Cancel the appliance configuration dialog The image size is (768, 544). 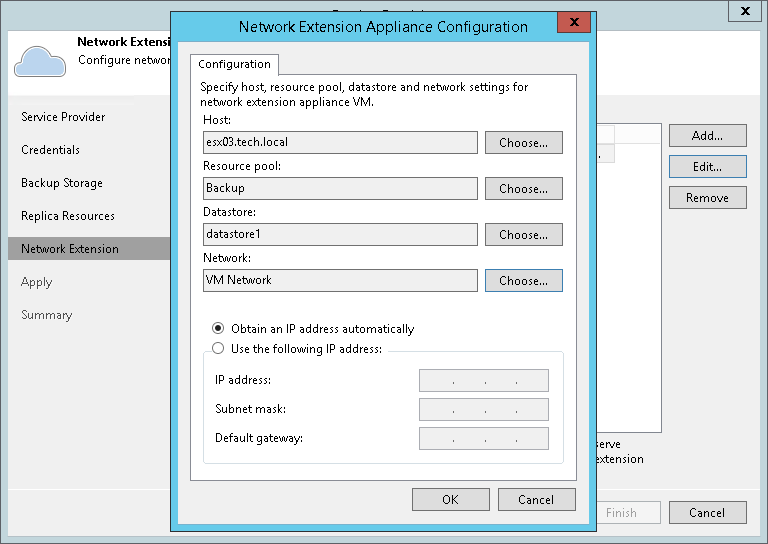(x=536, y=499)
